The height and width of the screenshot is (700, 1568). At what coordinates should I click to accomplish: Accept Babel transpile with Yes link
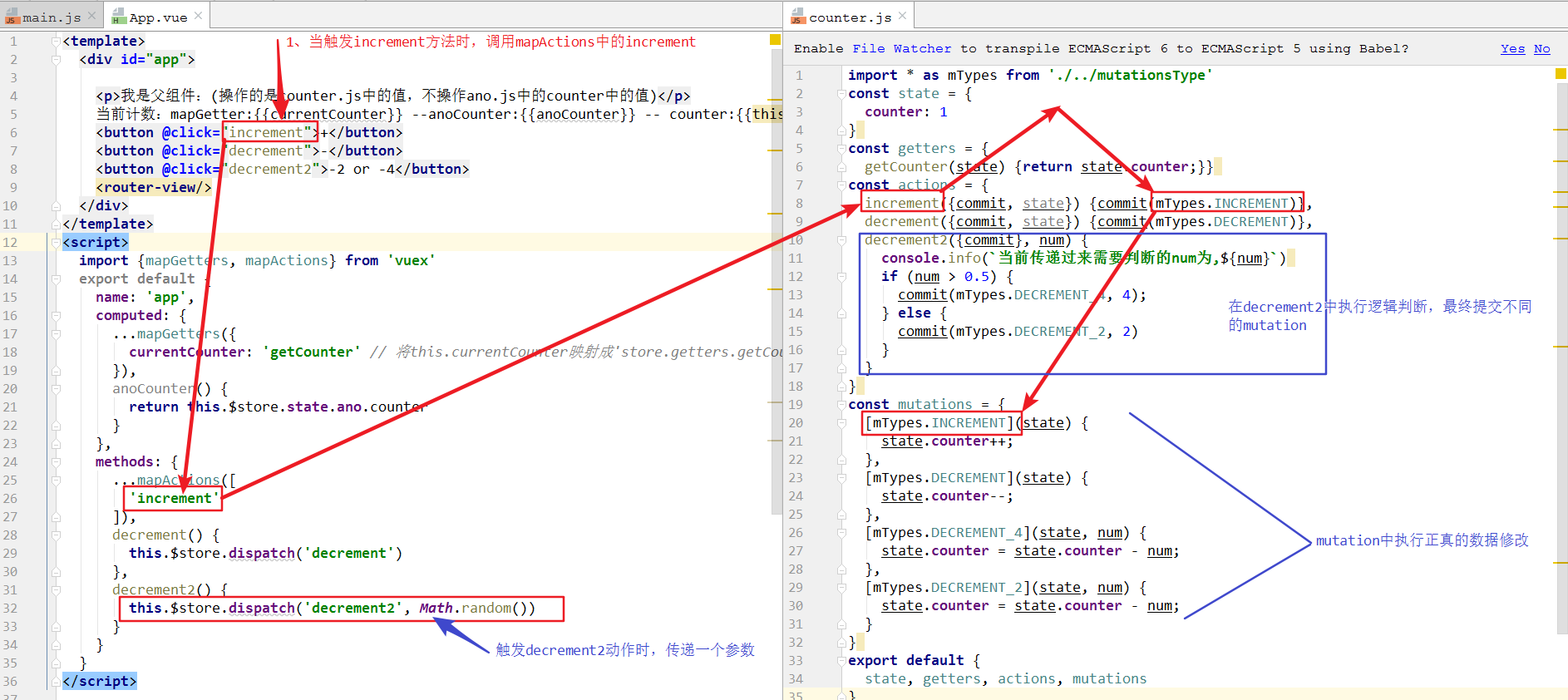coord(1512,48)
